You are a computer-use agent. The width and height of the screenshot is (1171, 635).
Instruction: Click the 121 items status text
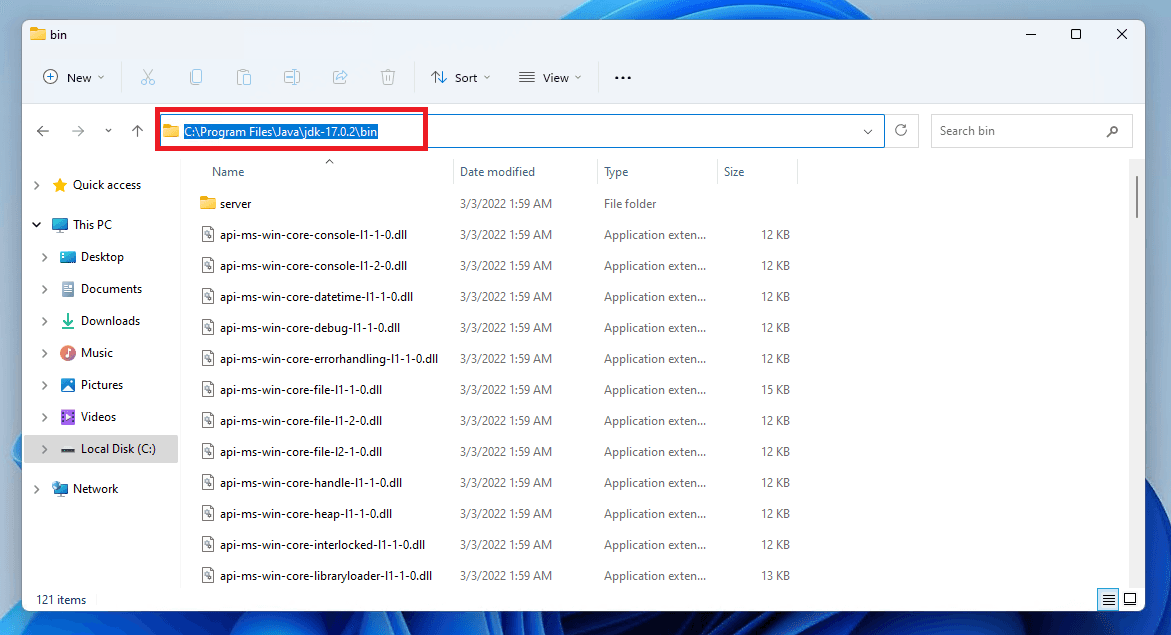pos(61,600)
